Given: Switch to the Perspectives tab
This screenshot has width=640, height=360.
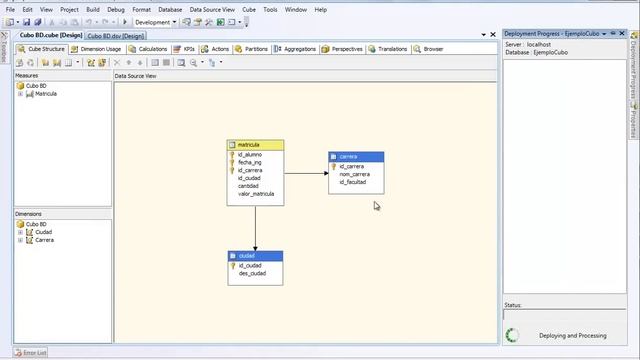Looking at the screenshot, I should [x=342, y=49].
